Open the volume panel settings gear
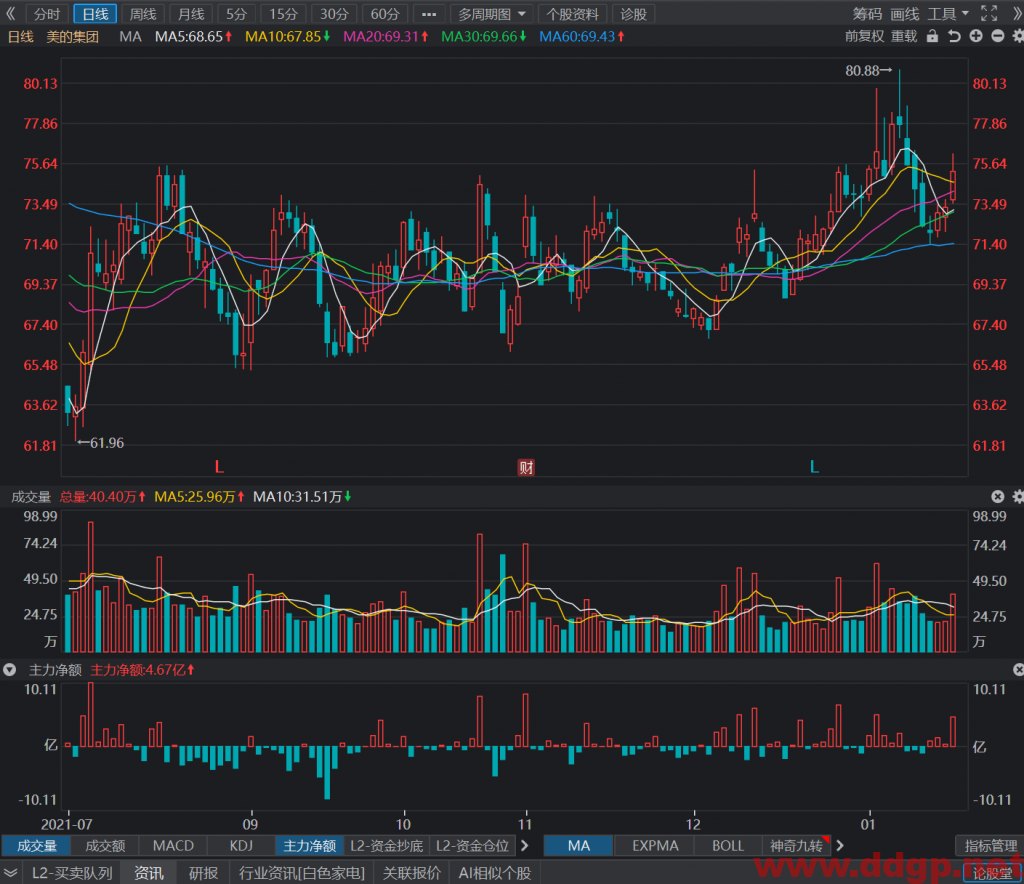The height and width of the screenshot is (884, 1024). pos(1018,497)
